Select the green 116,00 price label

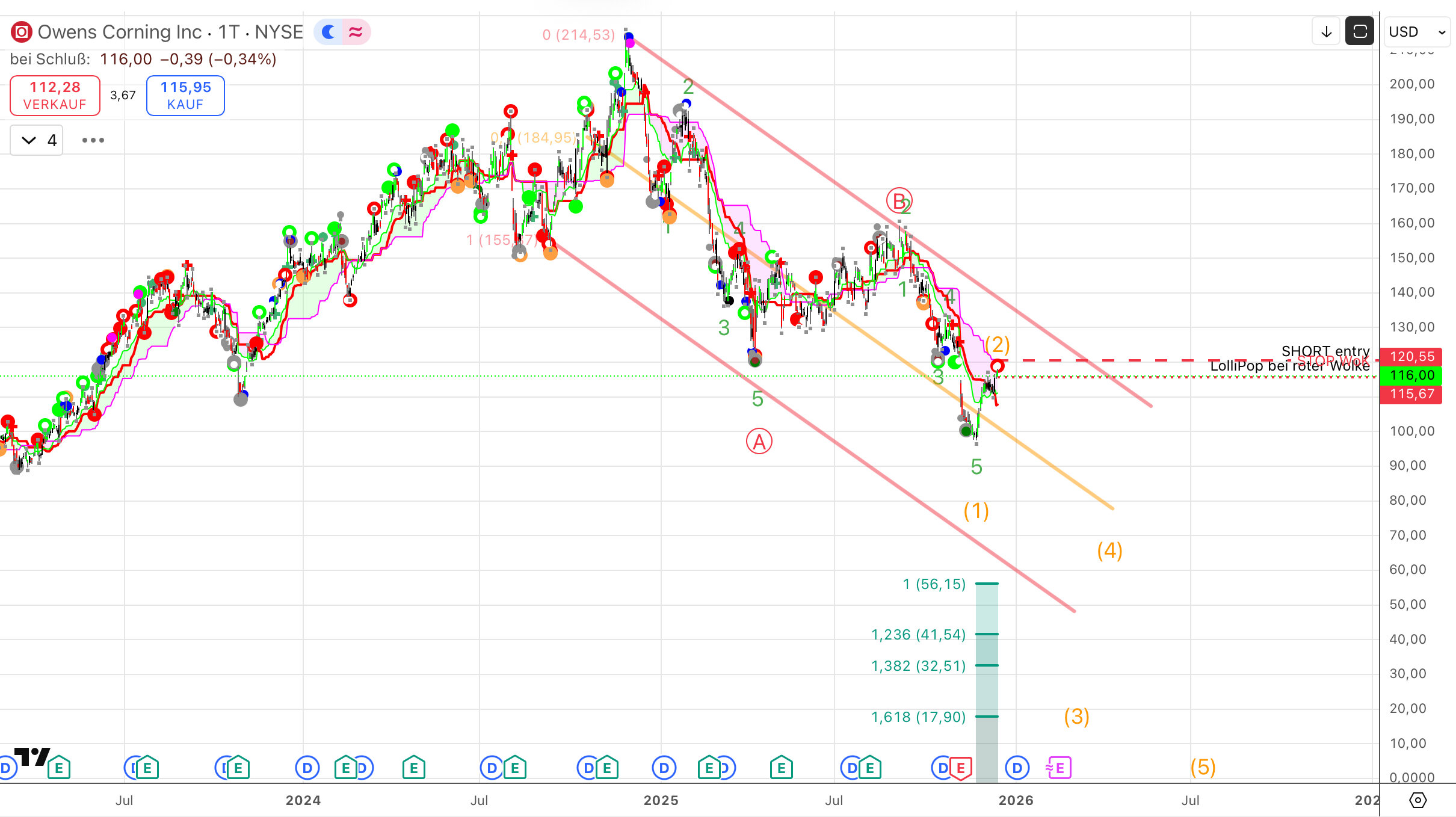1411,375
